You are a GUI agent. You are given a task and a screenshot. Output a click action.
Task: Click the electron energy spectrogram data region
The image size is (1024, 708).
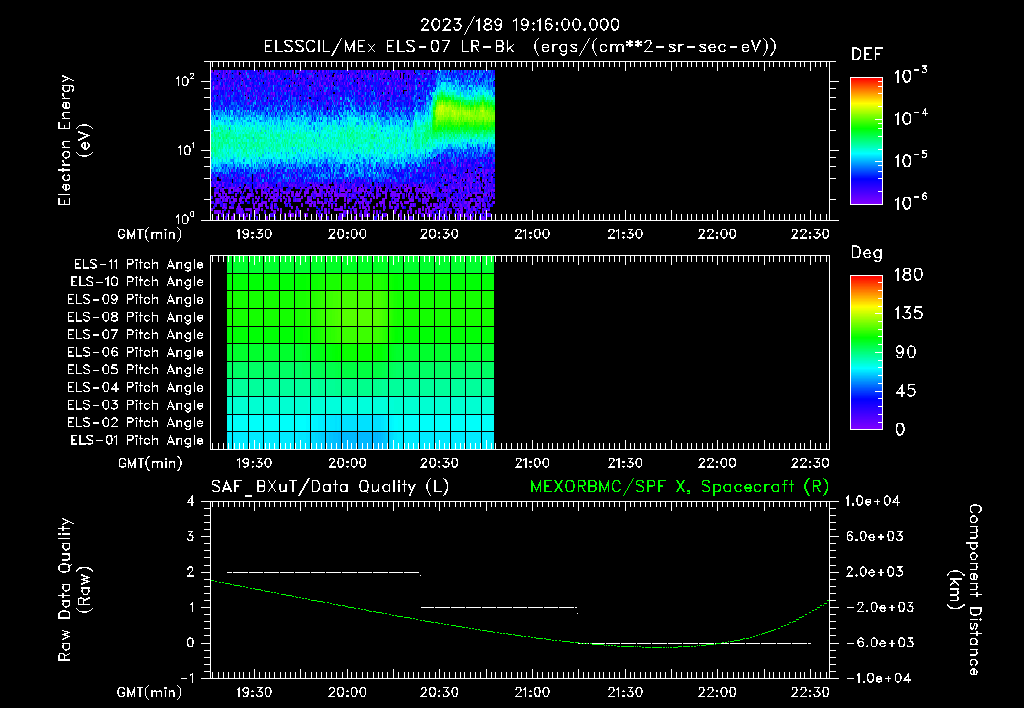(x=353, y=144)
